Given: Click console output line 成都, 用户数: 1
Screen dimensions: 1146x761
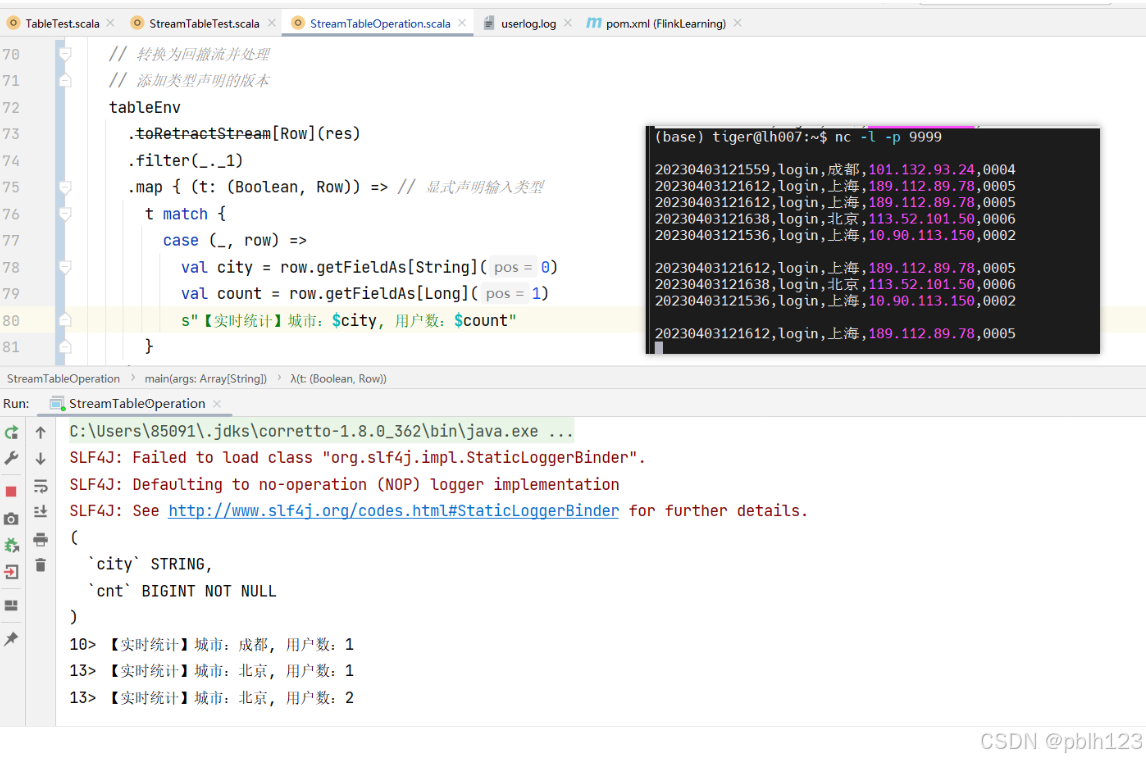Looking at the screenshot, I should [211, 645].
